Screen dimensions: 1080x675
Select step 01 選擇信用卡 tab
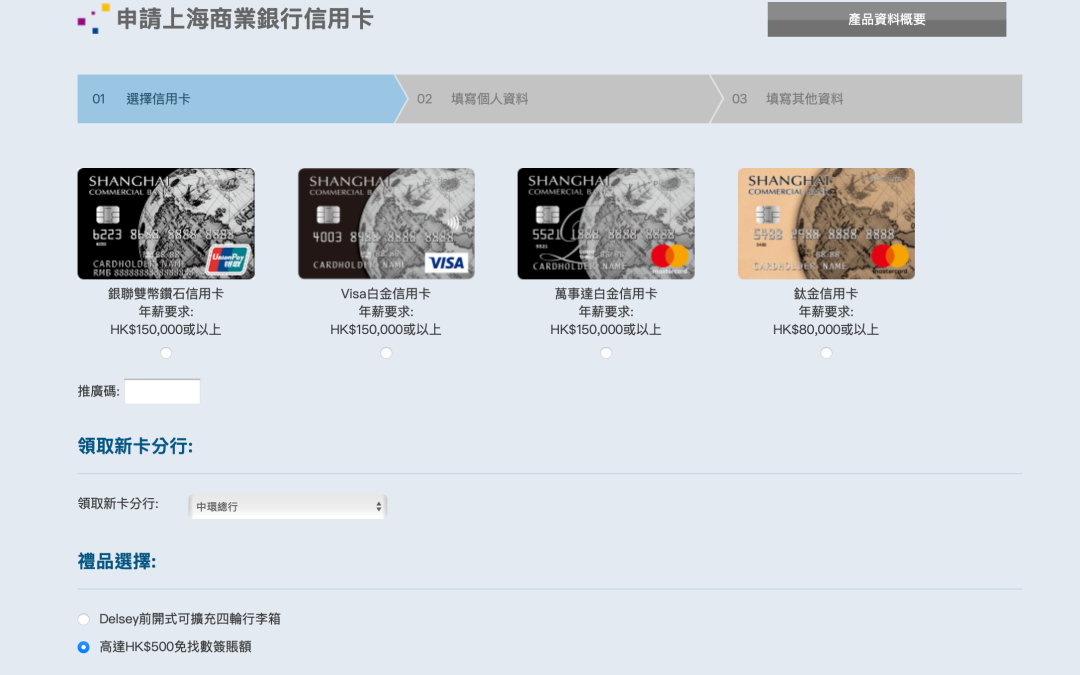coord(236,98)
